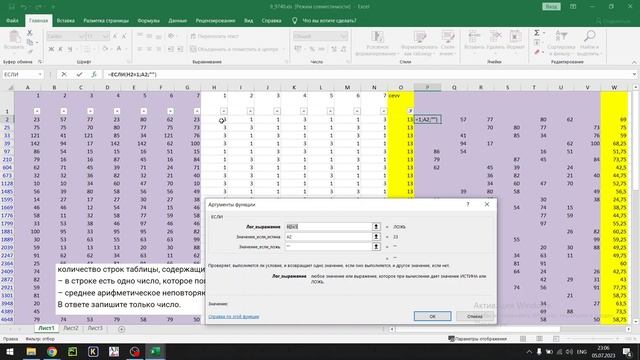The image size is (640, 360).
Task: Collapse dialog for the Значение_если_истина field
Action: click(x=376, y=237)
